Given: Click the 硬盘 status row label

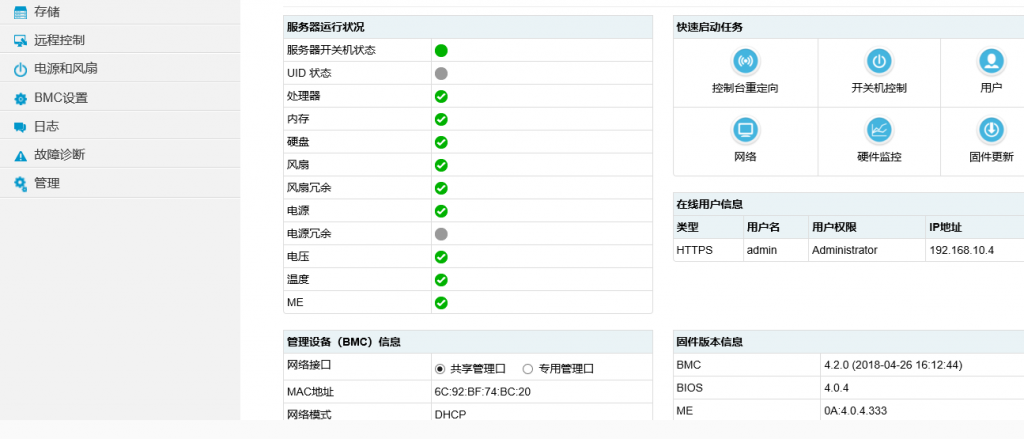Looking at the screenshot, I should 298,142.
